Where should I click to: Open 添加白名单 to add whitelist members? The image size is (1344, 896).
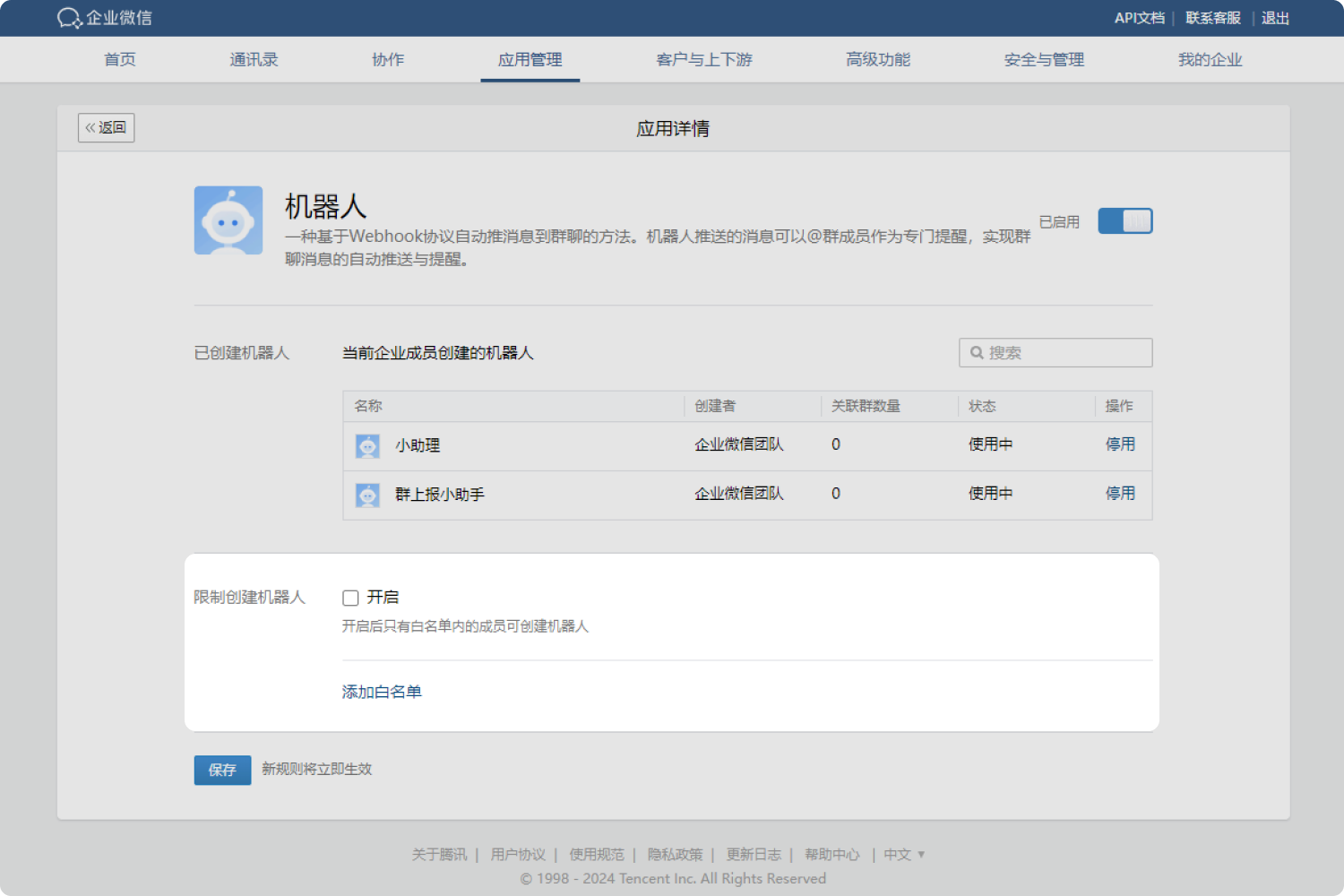point(381,691)
